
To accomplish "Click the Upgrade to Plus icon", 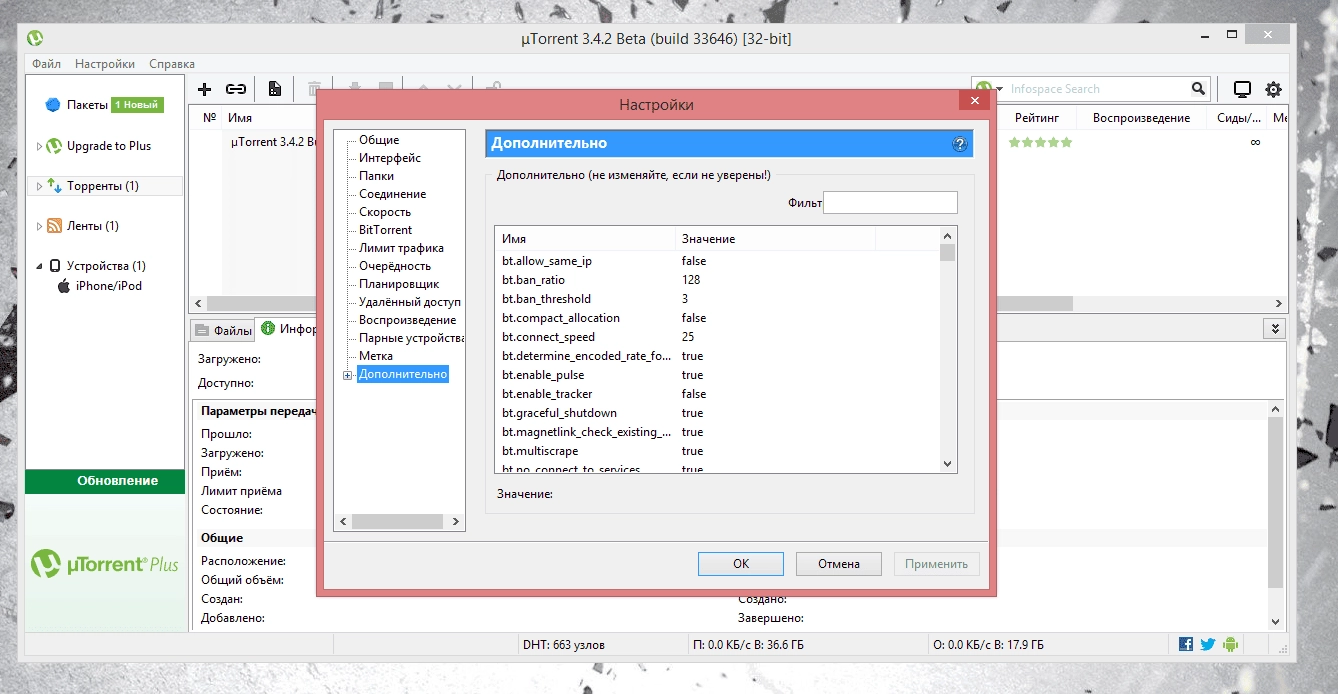I will click(55, 146).
